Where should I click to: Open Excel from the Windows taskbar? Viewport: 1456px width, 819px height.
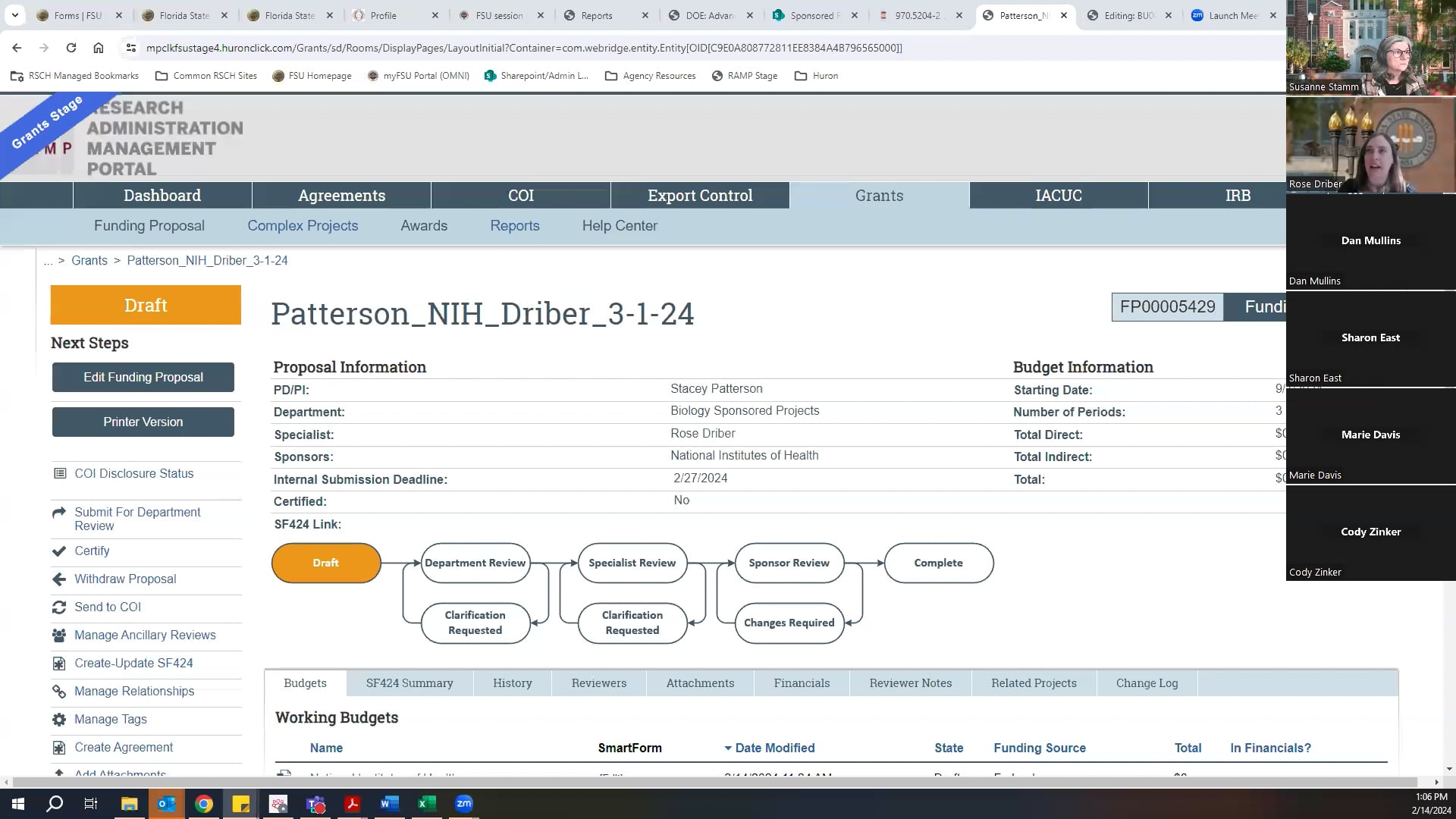pos(426,804)
